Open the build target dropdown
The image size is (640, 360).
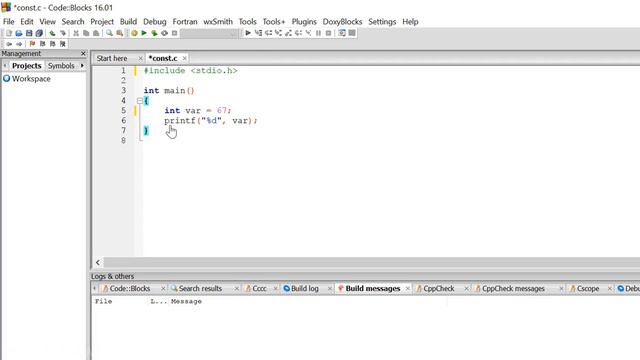click(x=209, y=33)
